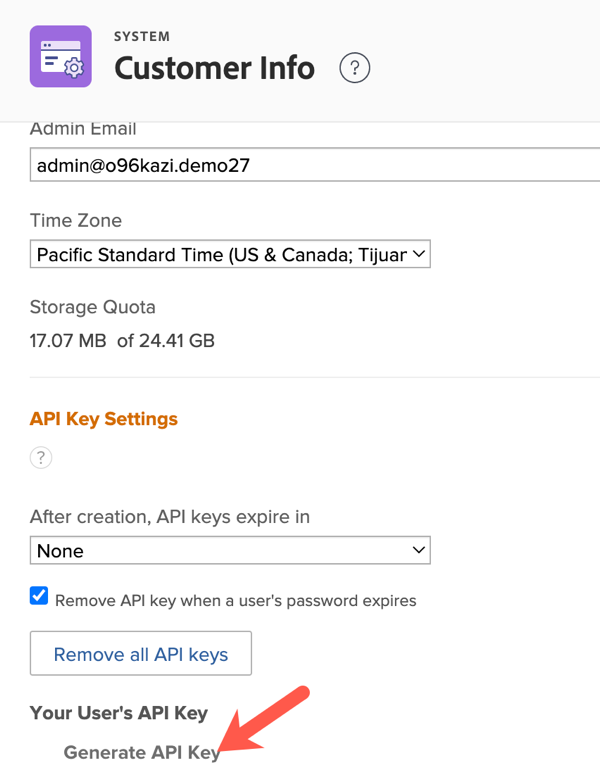Click the SYSTEM breadcrumb label
The height and width of the screenshot is (780, 600).
pos(142,36)
